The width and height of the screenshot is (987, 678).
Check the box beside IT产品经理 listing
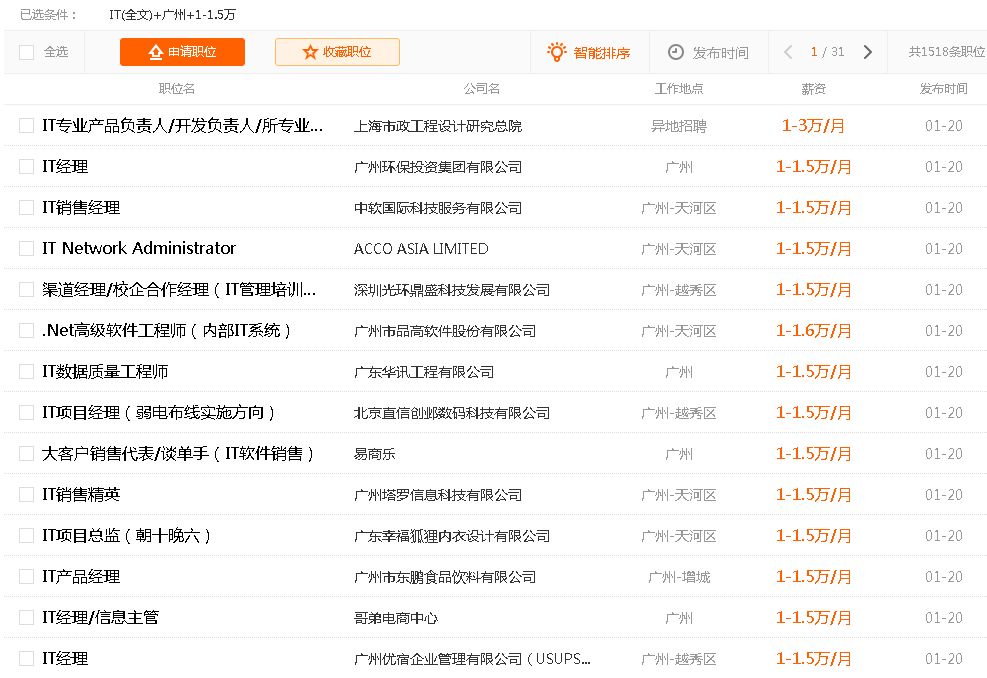[26, 576]
